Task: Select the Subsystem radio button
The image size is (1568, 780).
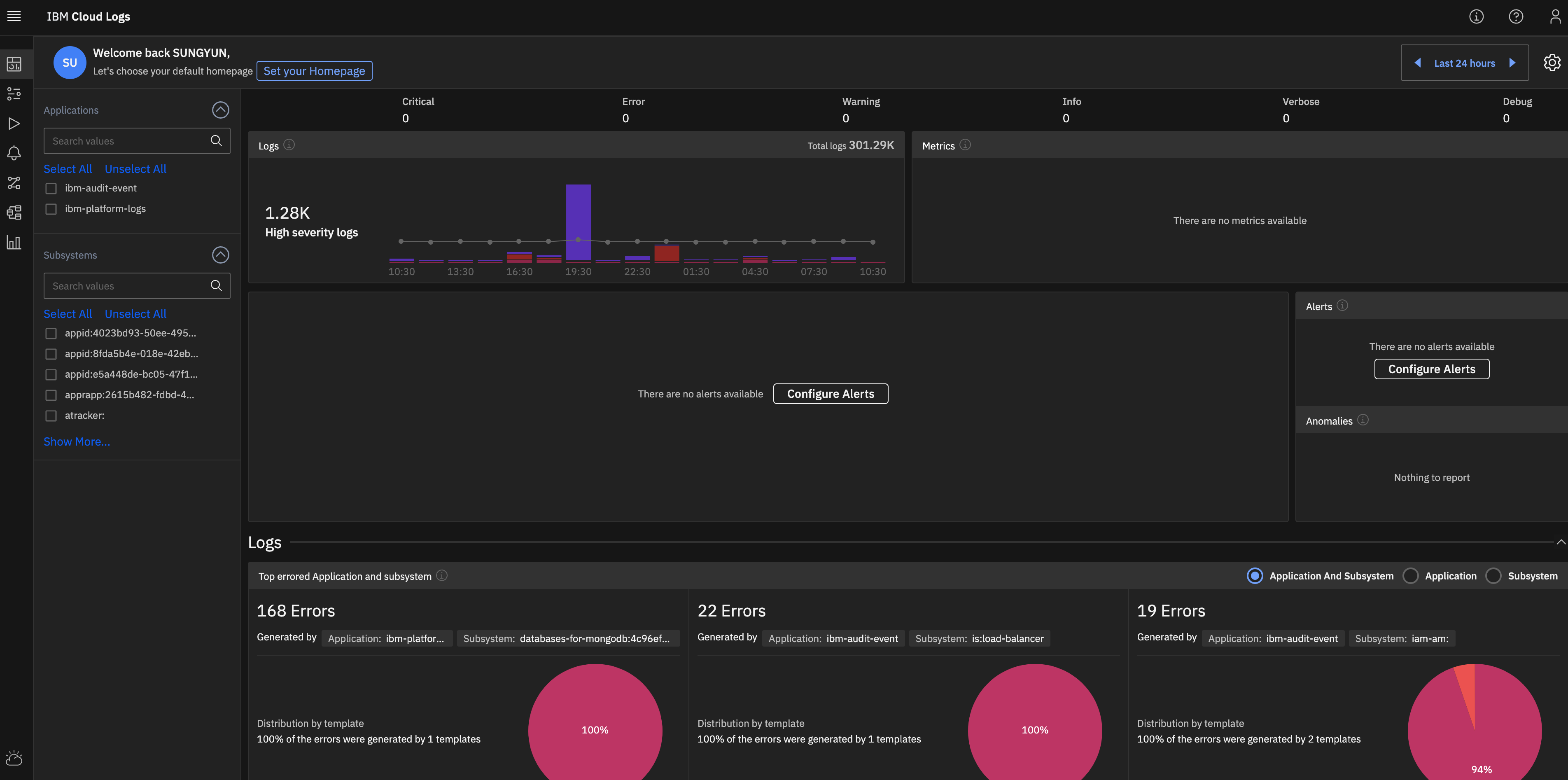Action: [x=1493, y=576]
